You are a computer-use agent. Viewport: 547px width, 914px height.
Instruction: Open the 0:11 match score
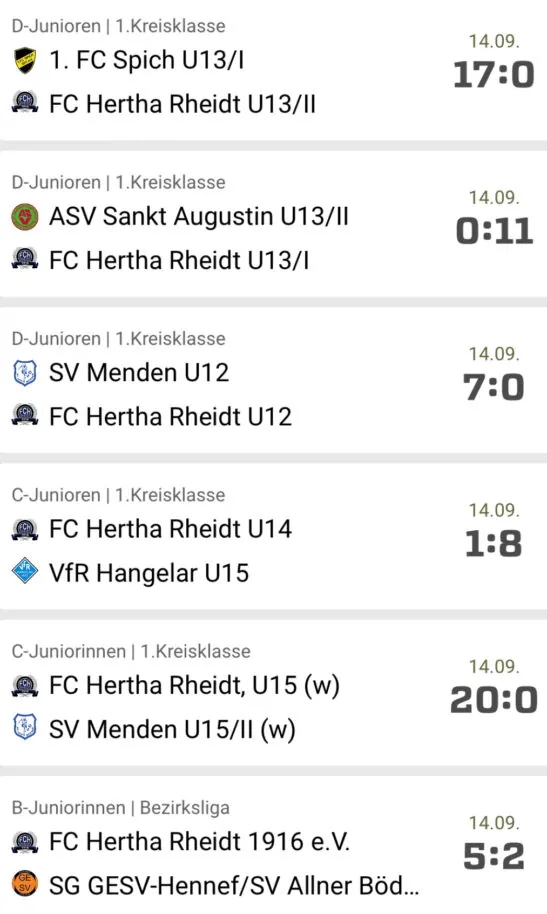coord(494,231)
